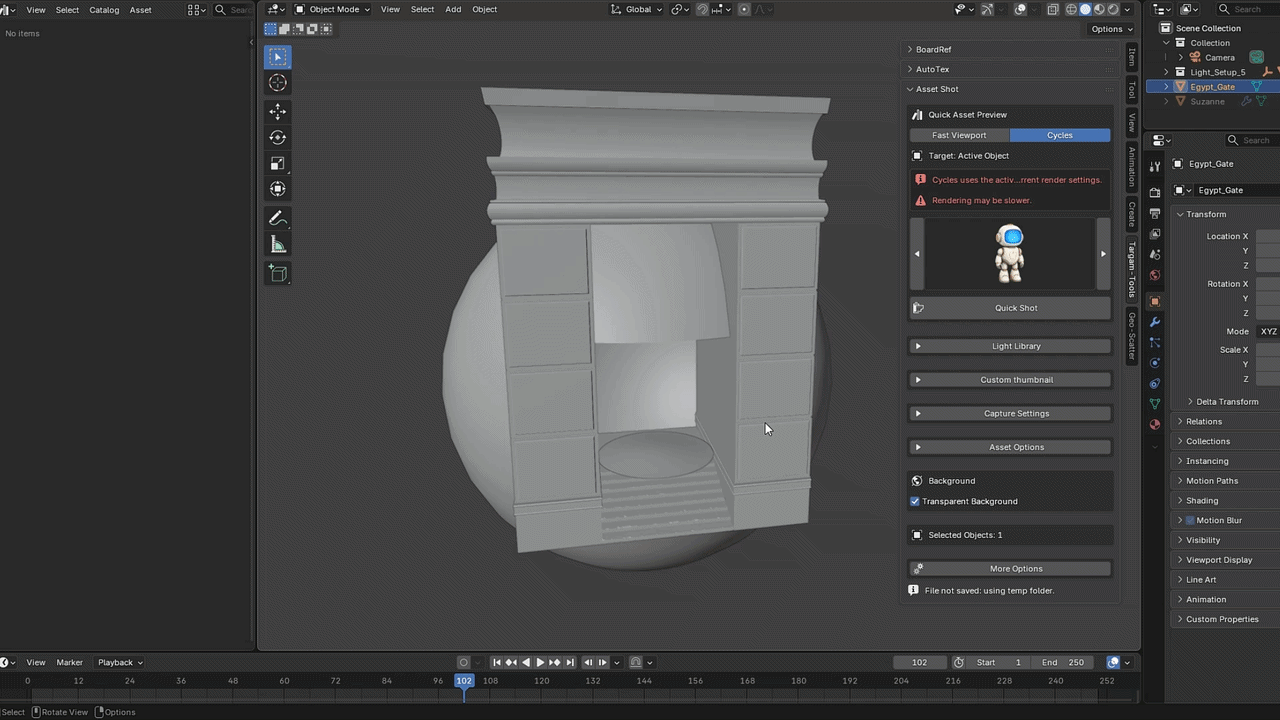Toggle auto keying record button
This screenshot has width=1280, height=720.
click(463, 662)
